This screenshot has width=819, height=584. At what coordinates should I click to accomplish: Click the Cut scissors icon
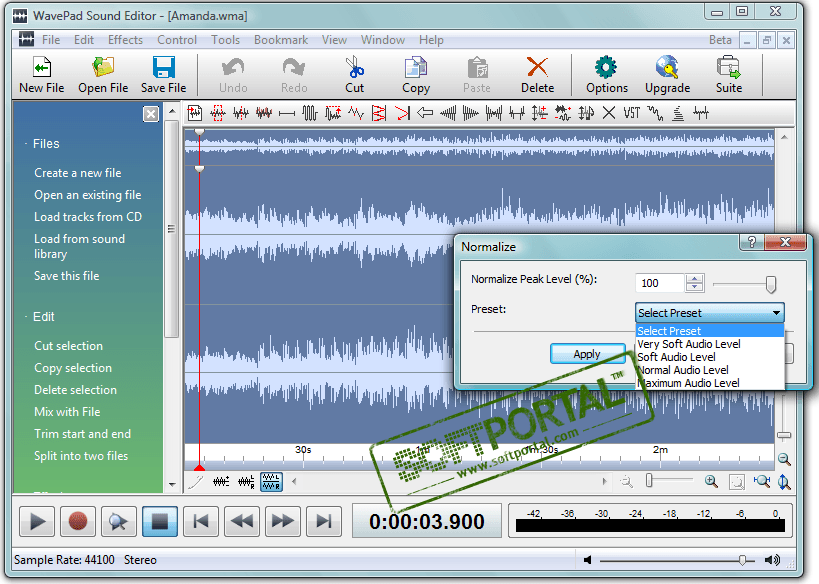coord(355,67)
